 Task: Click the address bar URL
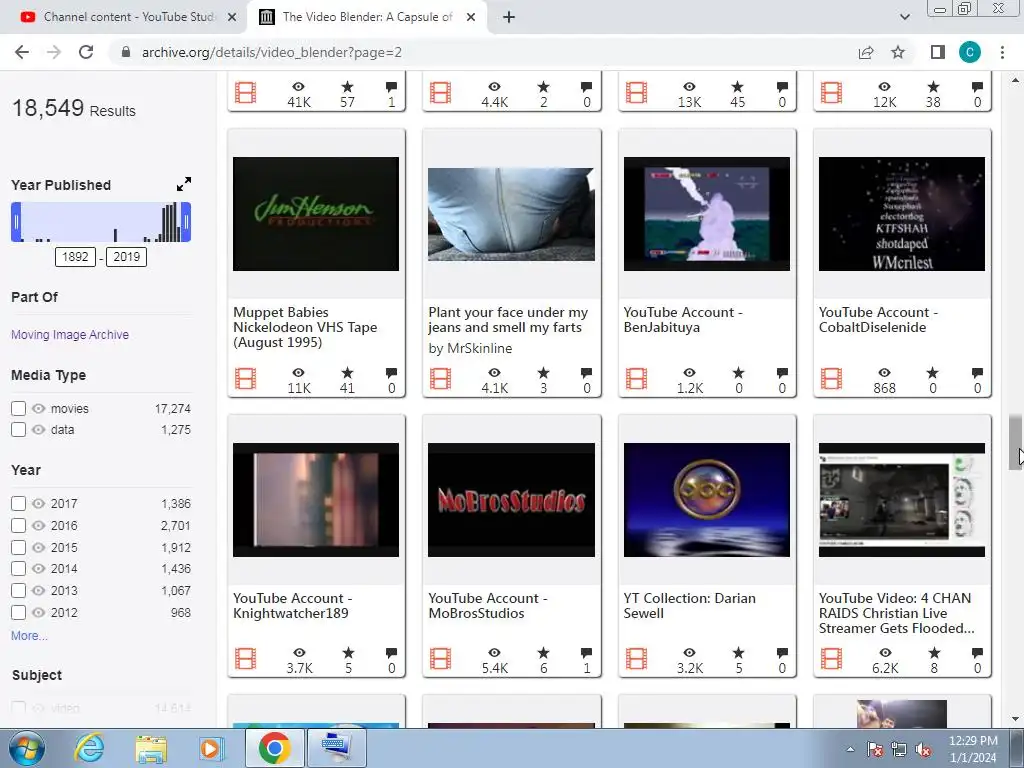[272, 52]
